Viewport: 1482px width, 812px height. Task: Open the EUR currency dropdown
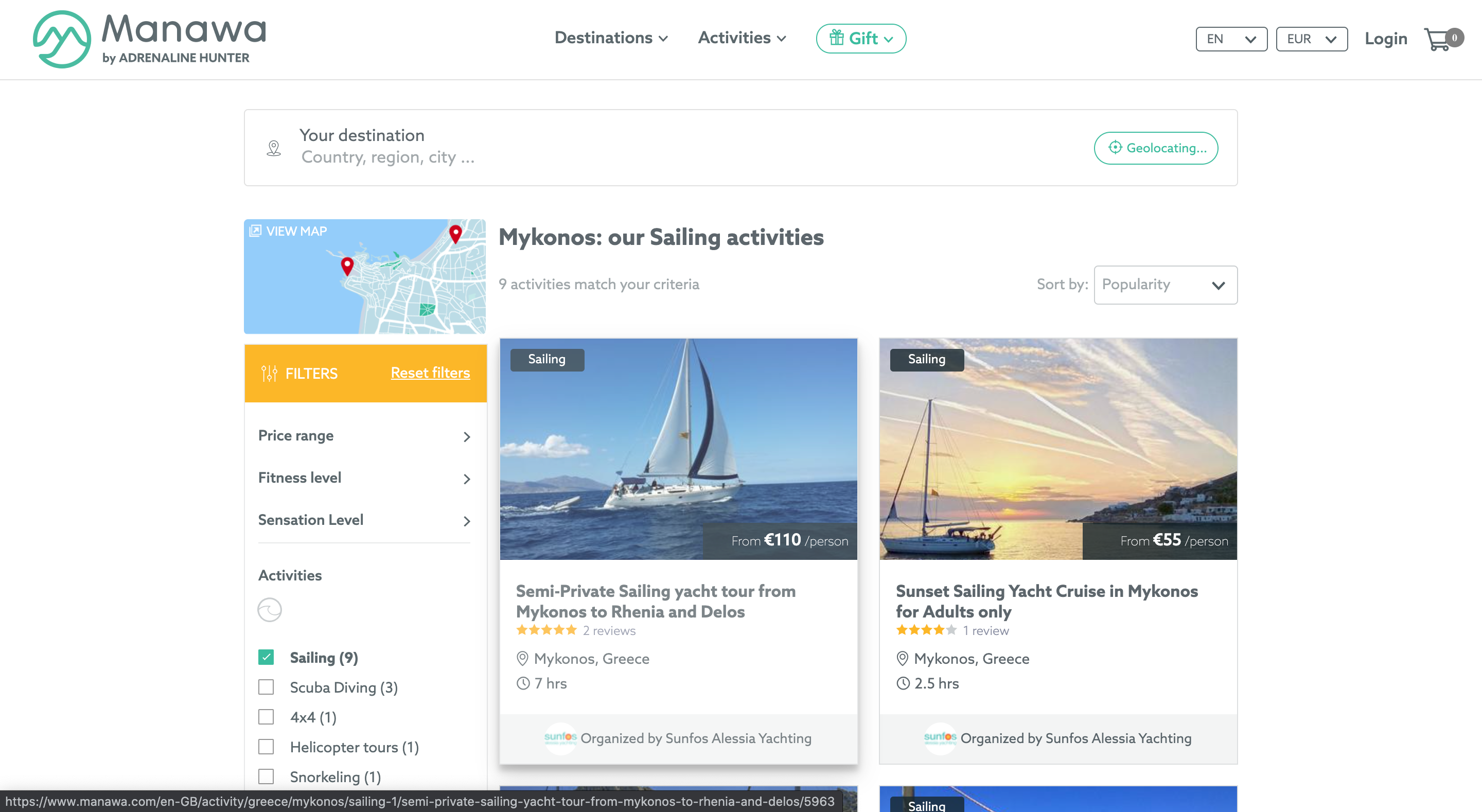(x=1311, y=39)
